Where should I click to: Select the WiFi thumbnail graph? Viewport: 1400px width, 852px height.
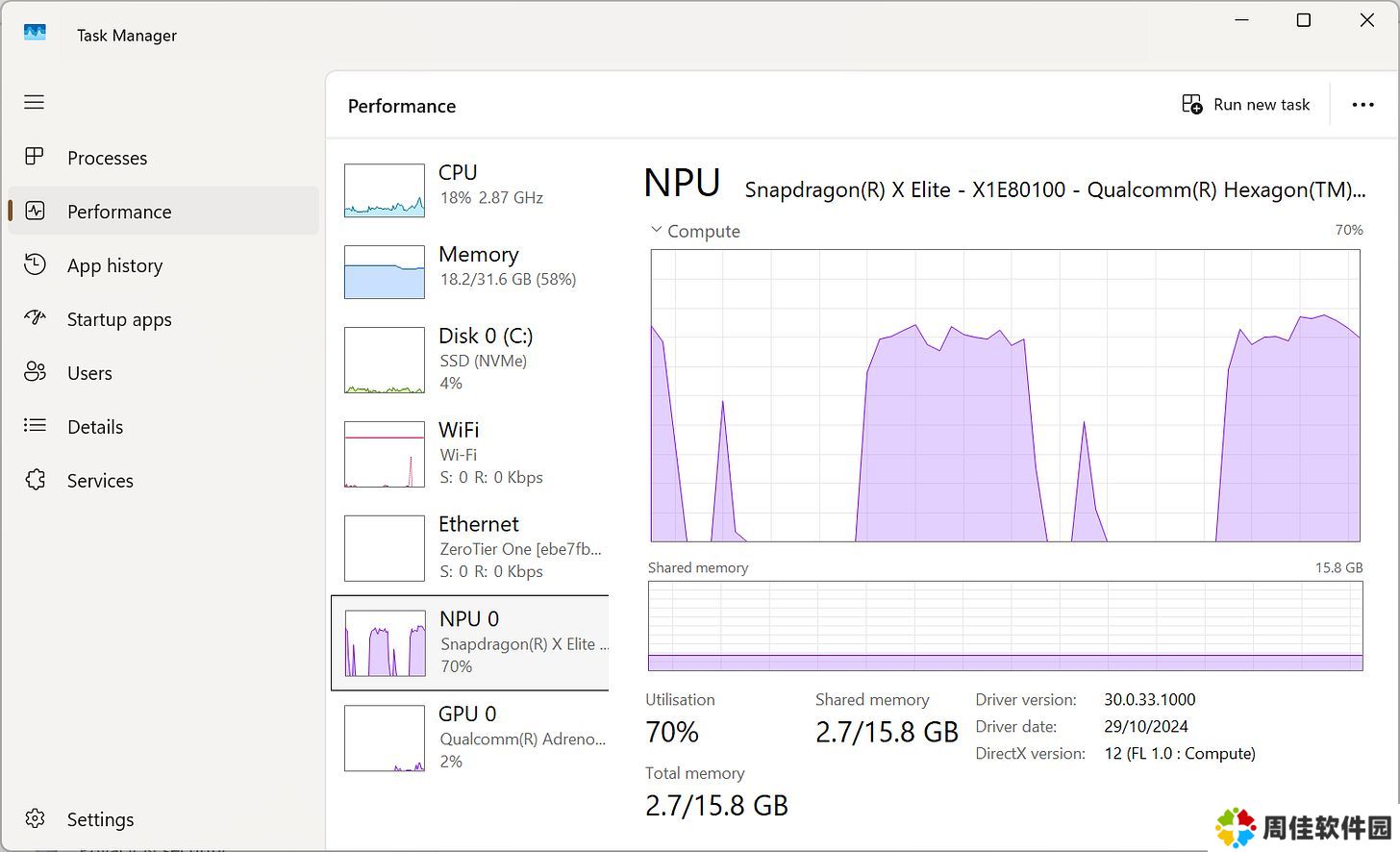pos(385,454)
